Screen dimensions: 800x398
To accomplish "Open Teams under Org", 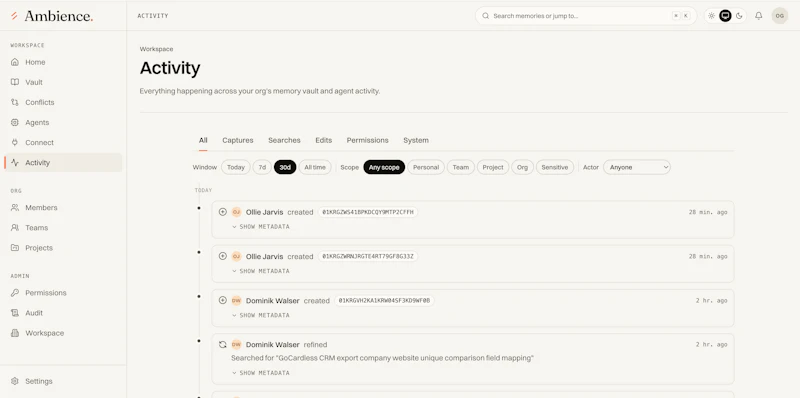I will 63,228.
